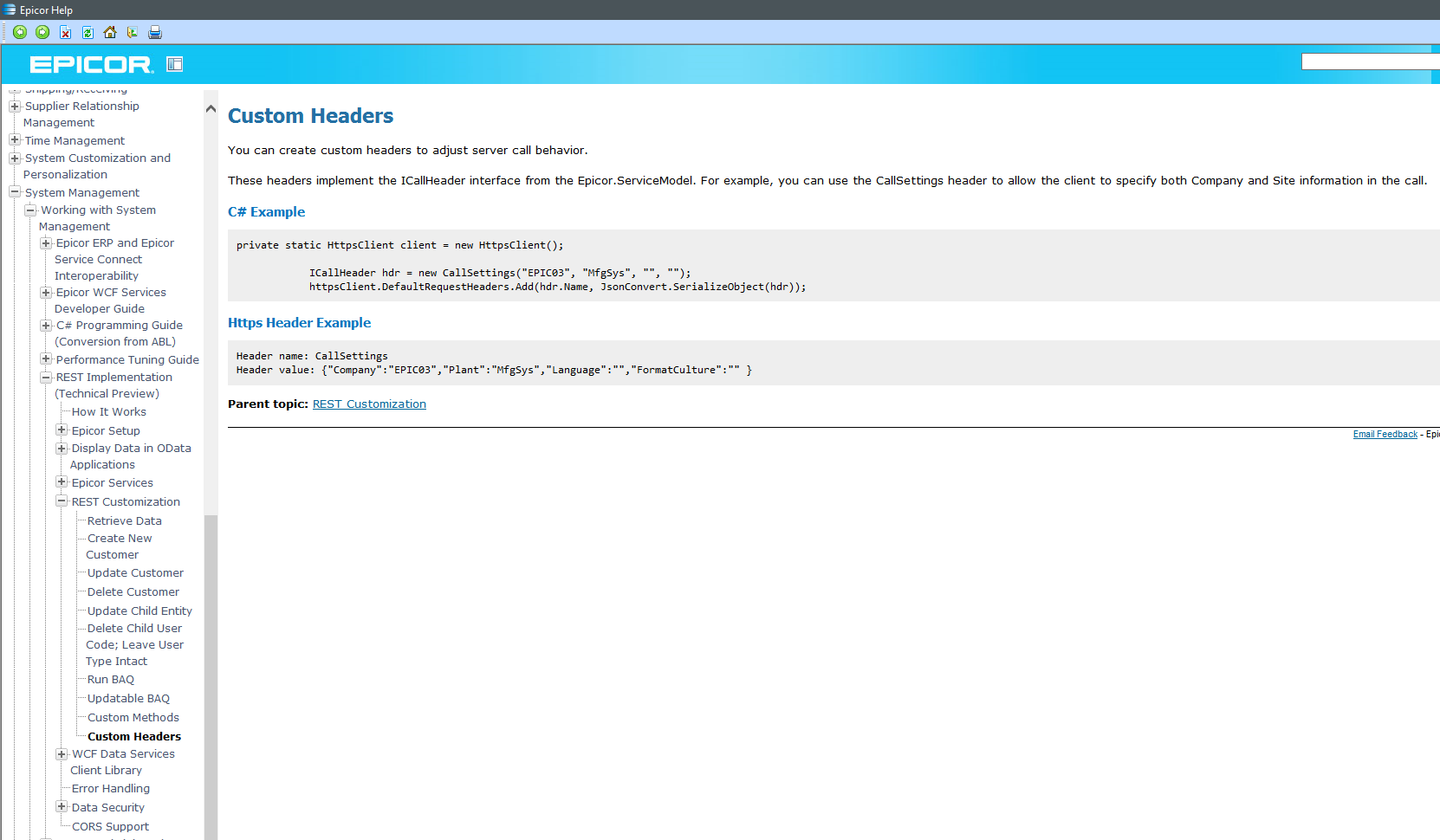The height and width of the screenshot is (840, 1440).
Task: Open Run BAQ topic
Action: coord(111,680)
